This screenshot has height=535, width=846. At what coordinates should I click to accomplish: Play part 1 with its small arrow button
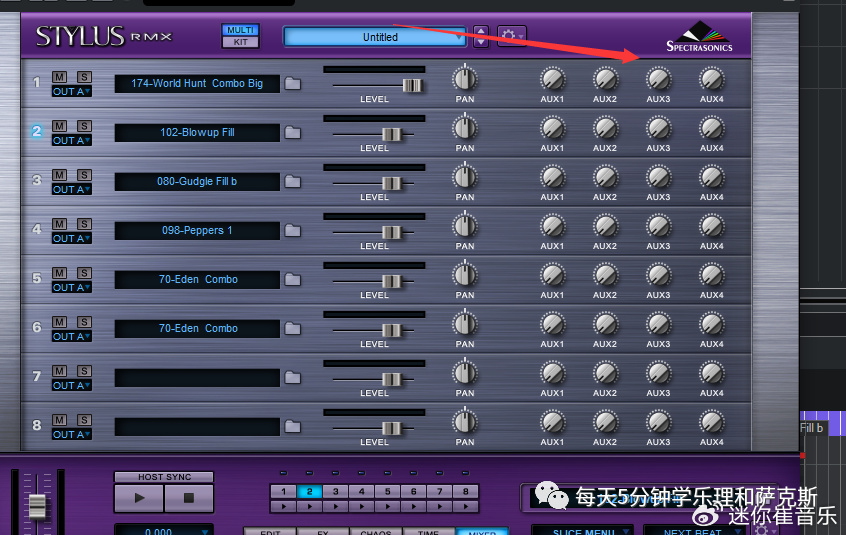click(x=283, y=506)
